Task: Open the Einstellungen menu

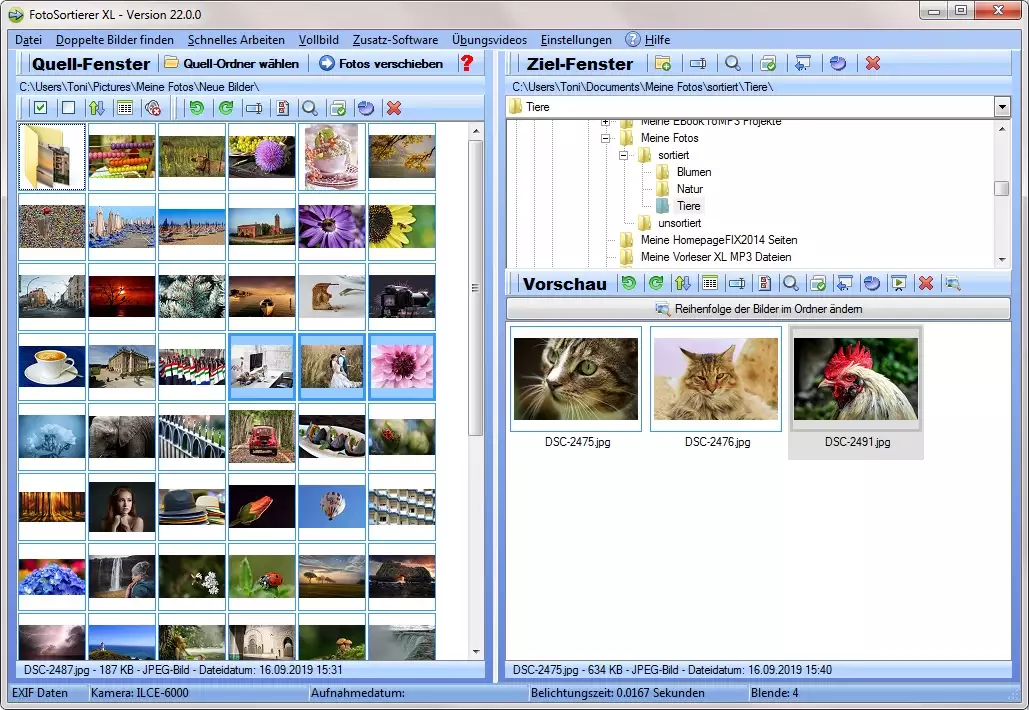Action: point(576,40)
